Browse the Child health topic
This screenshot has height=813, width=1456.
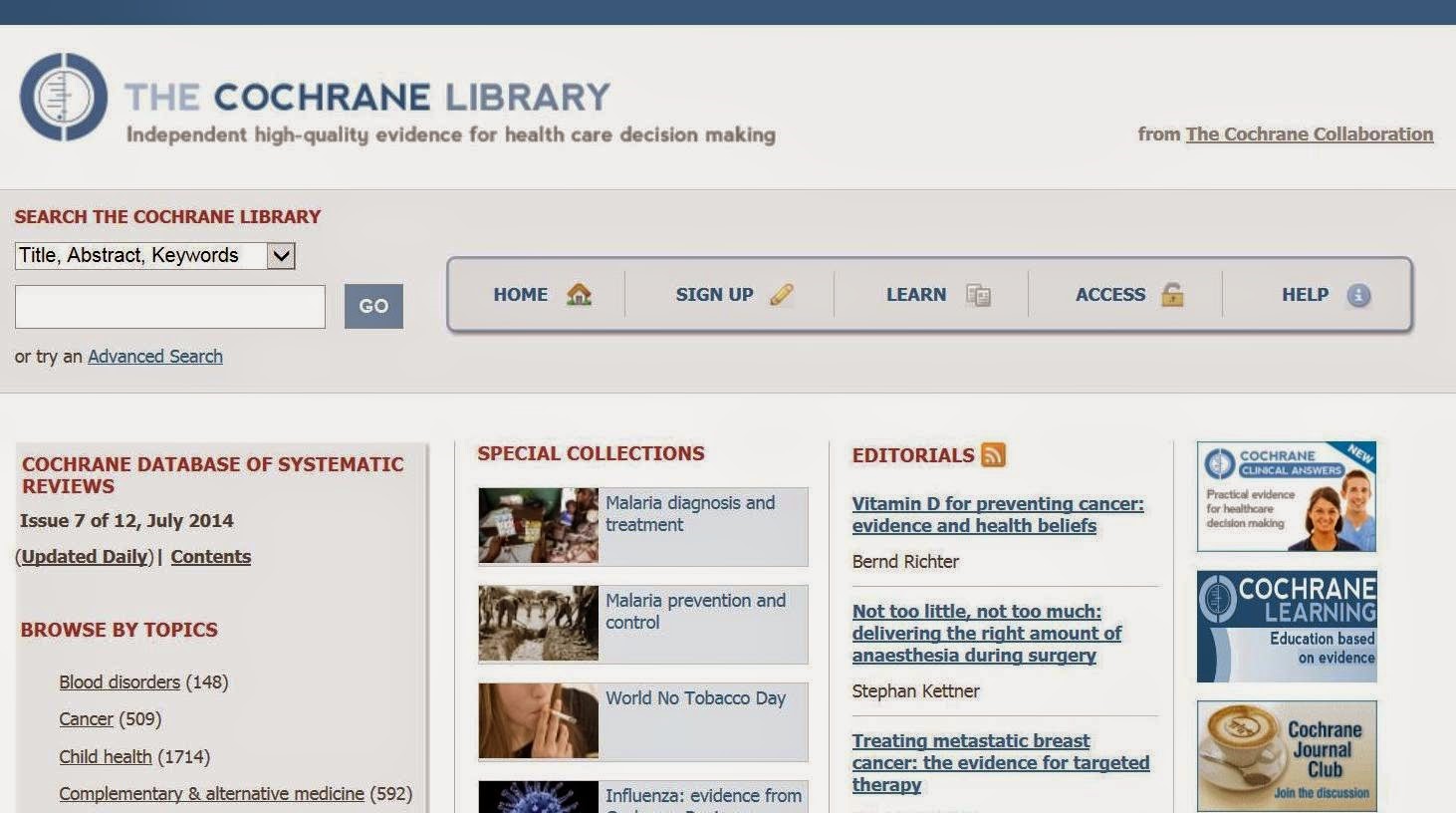click(x=106, y=756)
